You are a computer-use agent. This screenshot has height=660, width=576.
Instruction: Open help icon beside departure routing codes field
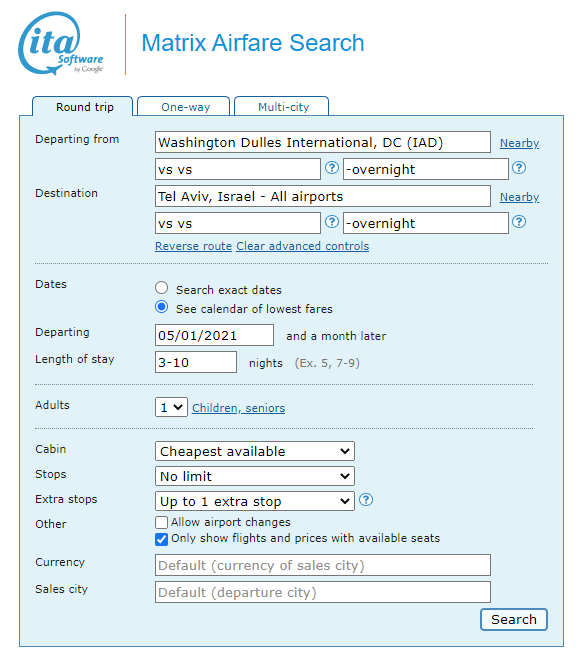(x=332, y=168)
